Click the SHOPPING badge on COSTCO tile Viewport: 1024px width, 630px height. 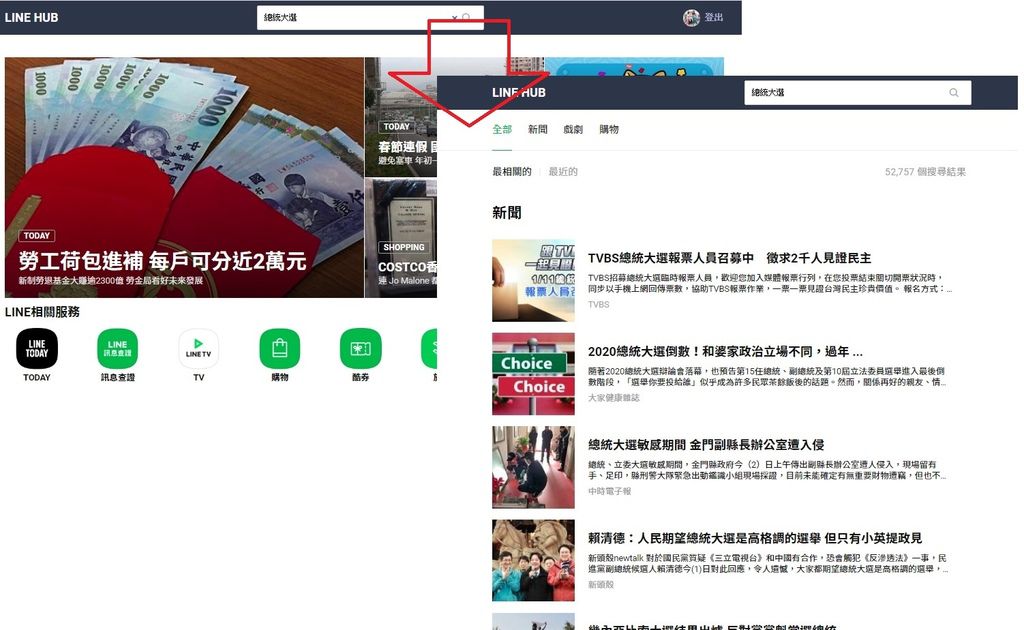404,247
